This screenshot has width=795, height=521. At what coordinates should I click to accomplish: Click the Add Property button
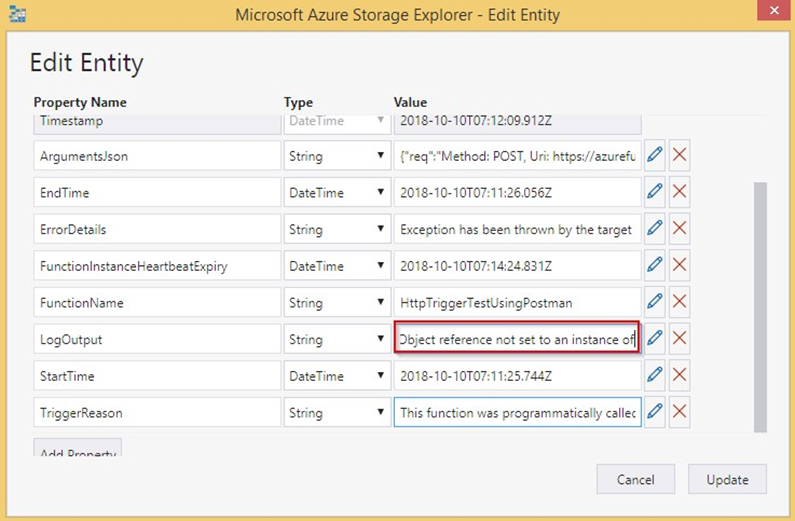tap(78, 450)
